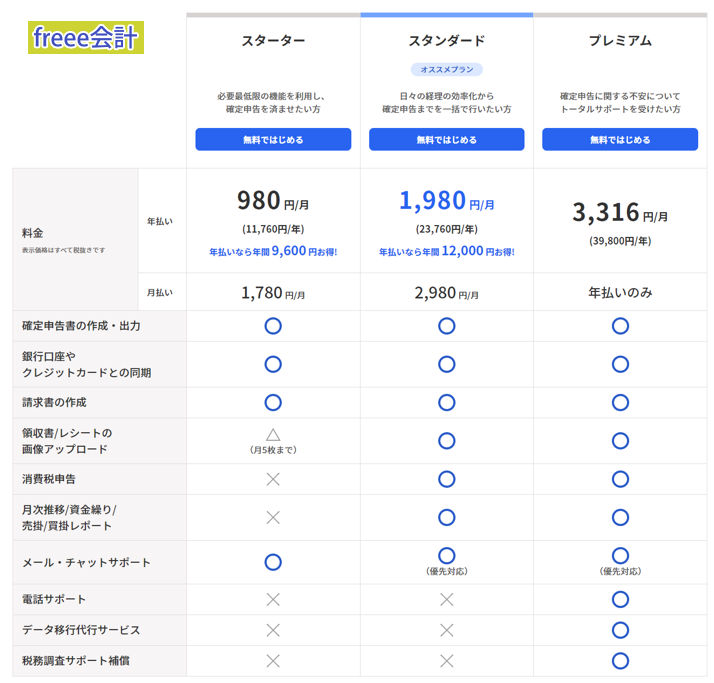Click the 2,980円/月 monthly price
714x683 pixels.
[x=447, y=293]
